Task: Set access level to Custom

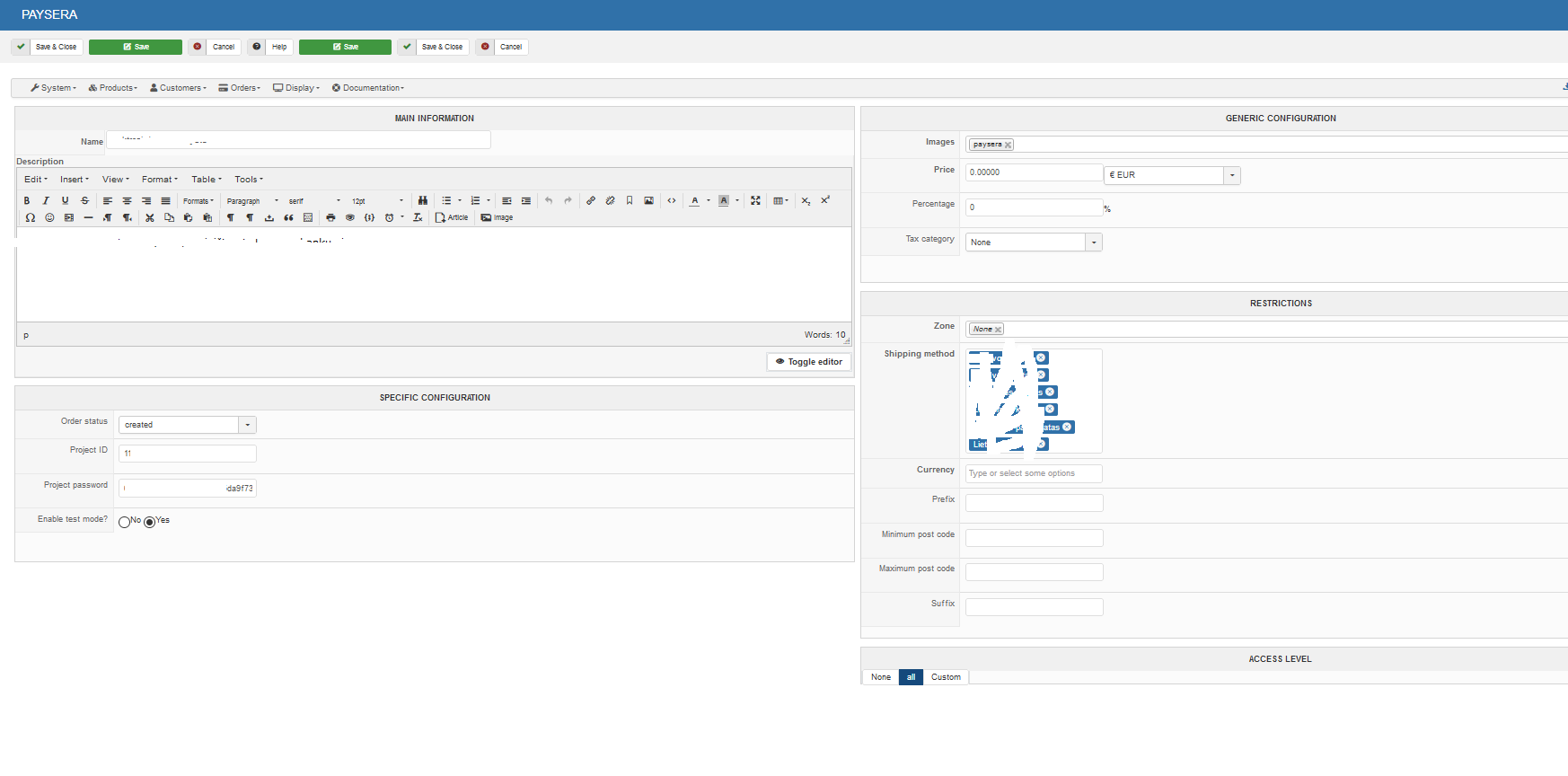Action: [x=946, y=677]
